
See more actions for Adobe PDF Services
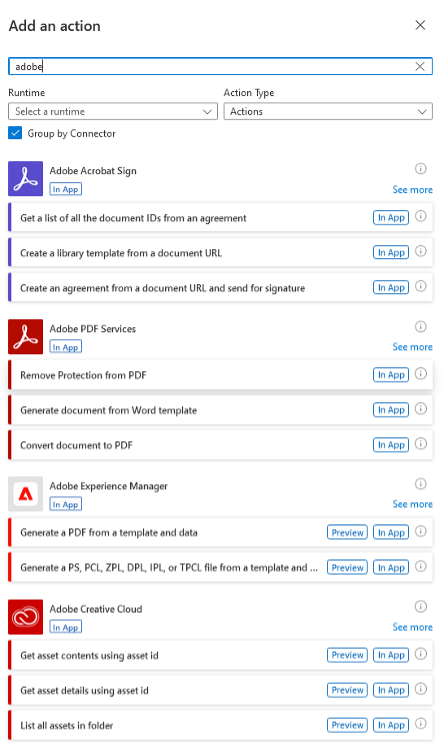[x=412, y=347]
